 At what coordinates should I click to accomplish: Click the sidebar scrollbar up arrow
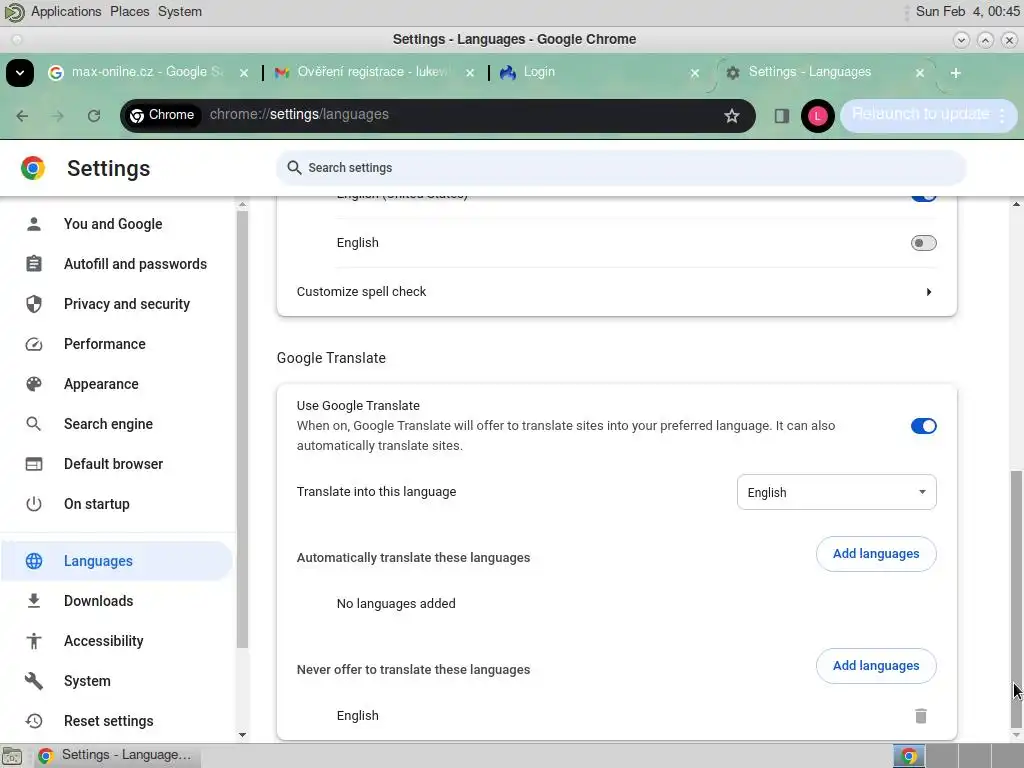(x=242, y=204)
